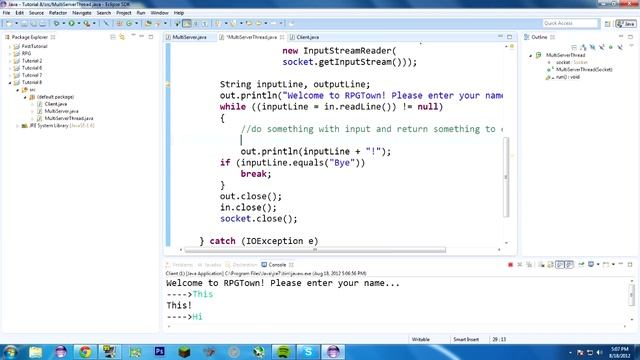Toggle Link with Editor in Package Explorer
This screenshot has width=640, height=360.
coord(122,37)
